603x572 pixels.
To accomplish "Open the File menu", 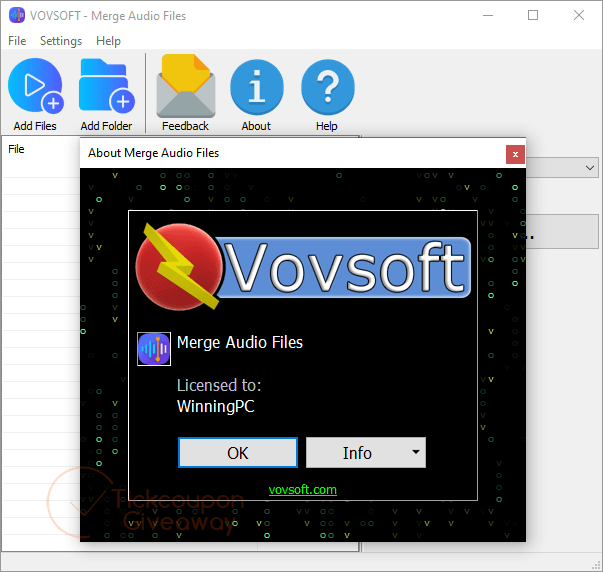I will coord(17,41).
